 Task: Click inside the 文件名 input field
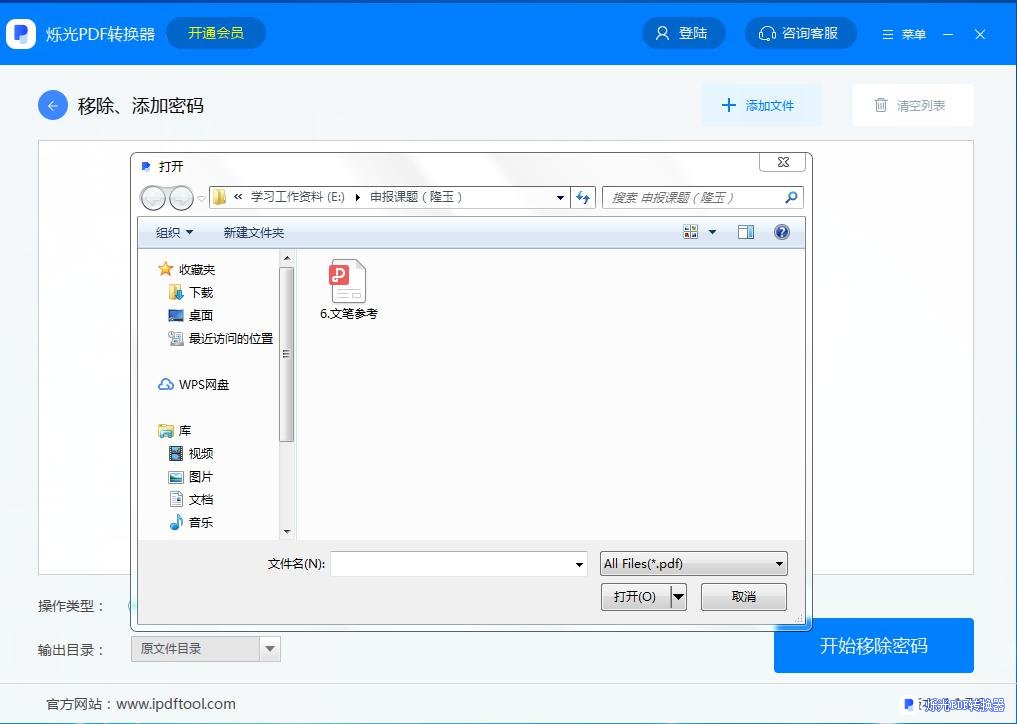[x=450, y=564]
